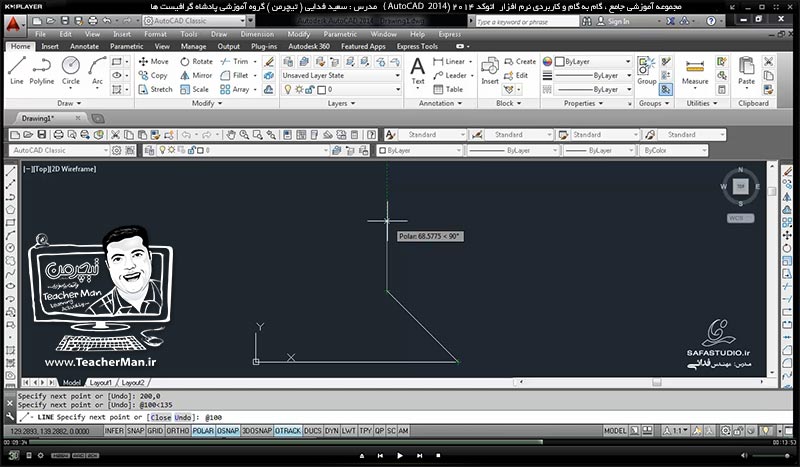Click the drawing area horizontal scrollbar
Viewport: 800px width, 467px height.
click(x=641, y=382)
